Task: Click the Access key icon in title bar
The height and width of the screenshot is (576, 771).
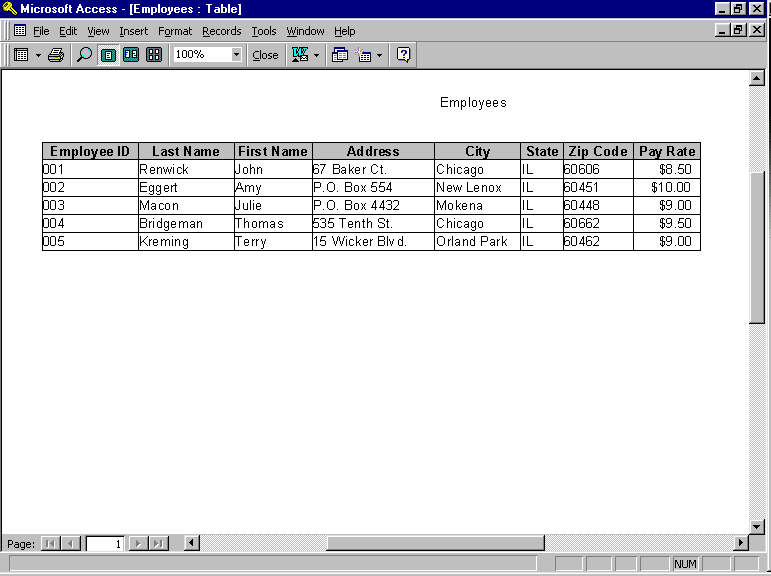Action: click(x=9, y=8)
